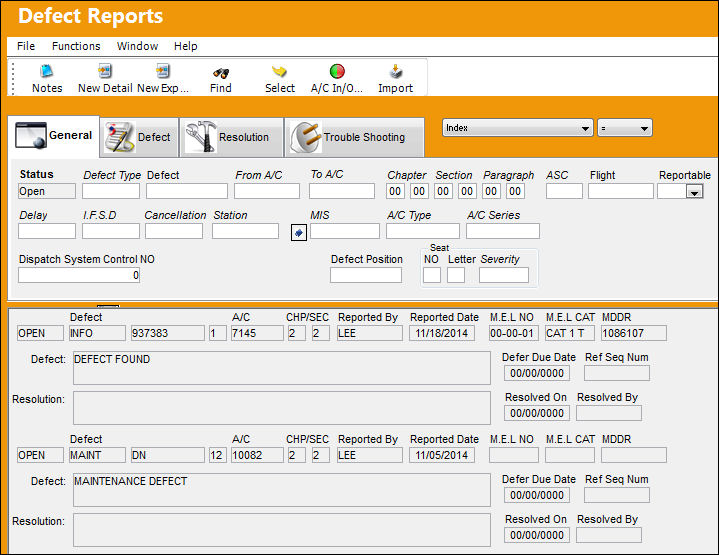The image size is (719, 555).
Task: Click the top Defect filter field
Action: pyautogui.click(x=187, y=191)
